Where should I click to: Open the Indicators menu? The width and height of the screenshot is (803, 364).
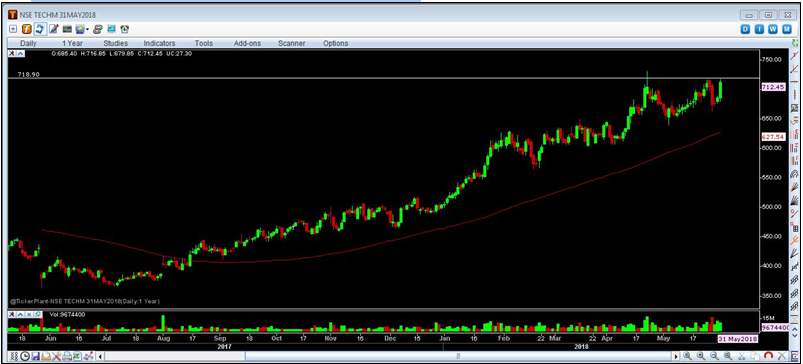coord(159,44)
